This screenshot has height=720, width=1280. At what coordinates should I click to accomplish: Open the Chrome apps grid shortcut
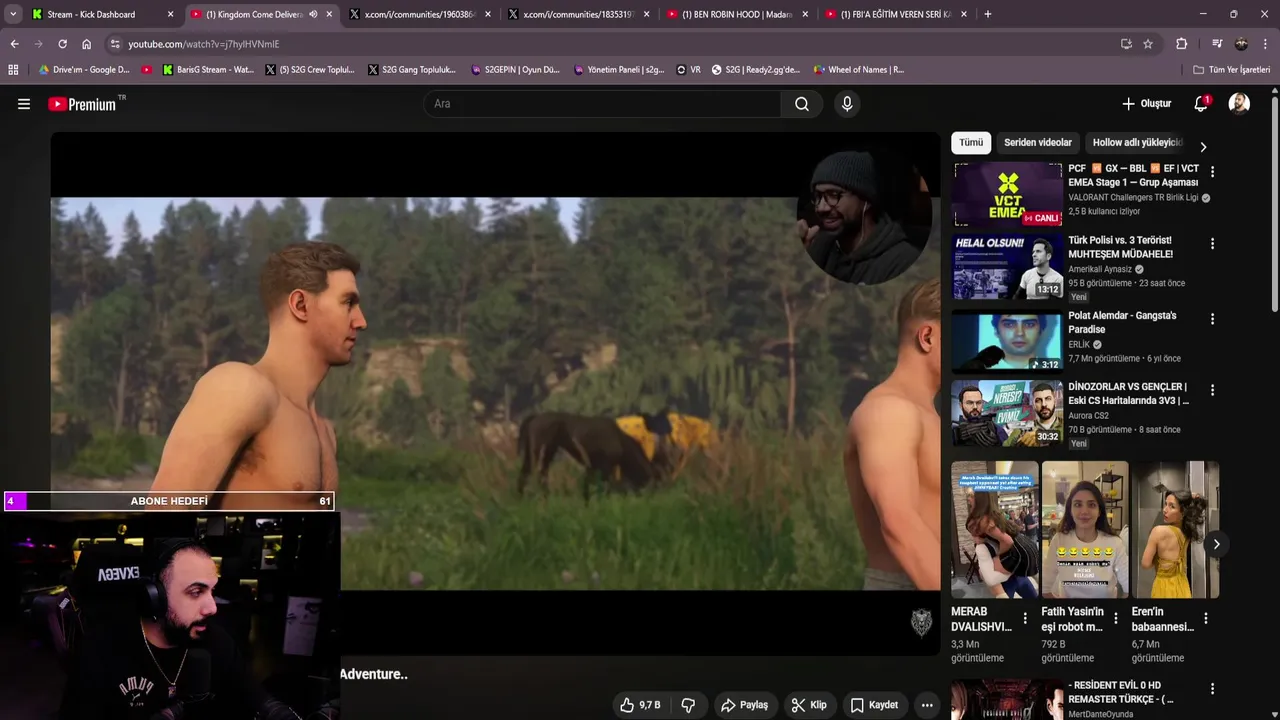point(13,70)
